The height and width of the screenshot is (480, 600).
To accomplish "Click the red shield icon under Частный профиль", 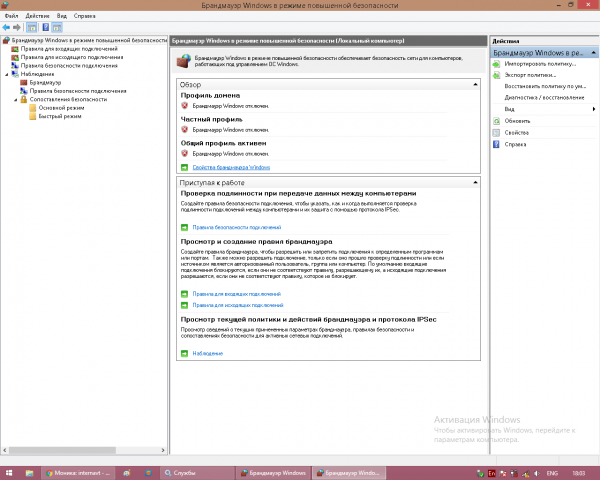I will click(184, 129).
